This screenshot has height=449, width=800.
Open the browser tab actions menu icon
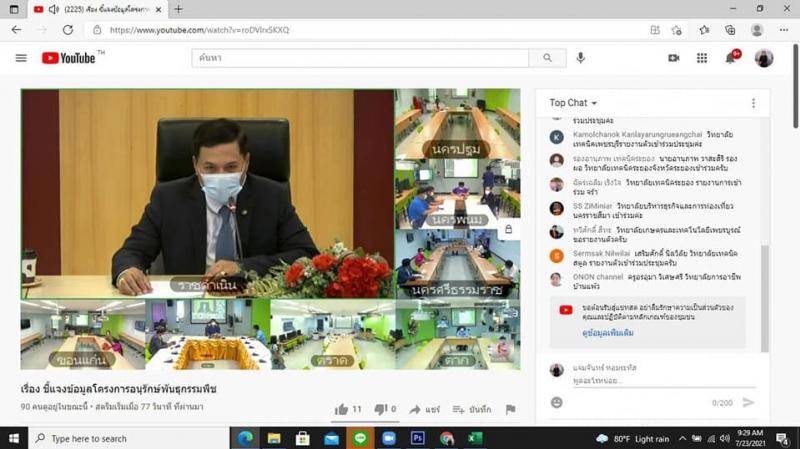[14, 9]
